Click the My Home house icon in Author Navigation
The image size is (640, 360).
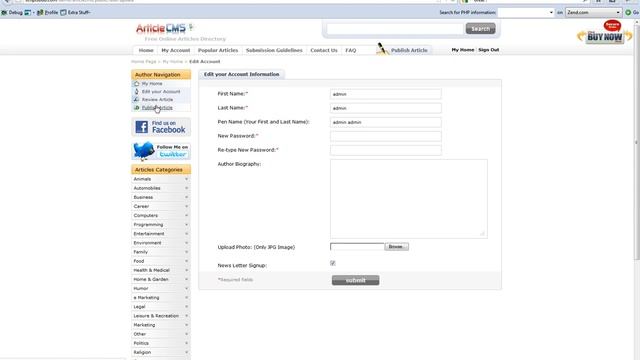click(x=137, y=83)
